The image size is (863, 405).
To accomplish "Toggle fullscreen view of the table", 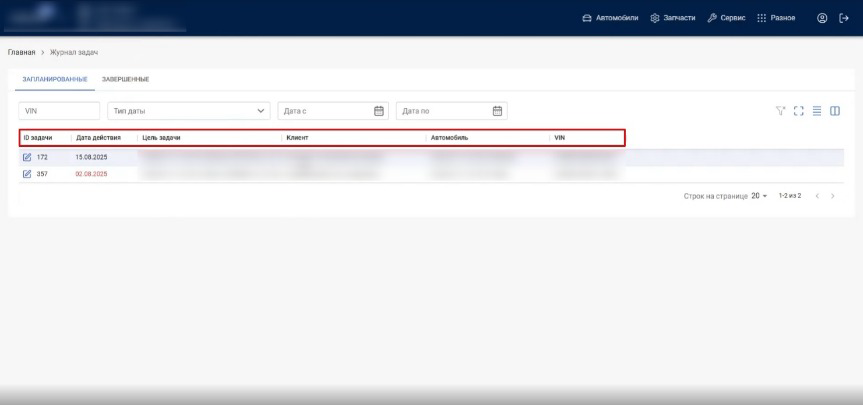I will coord(799,111).
